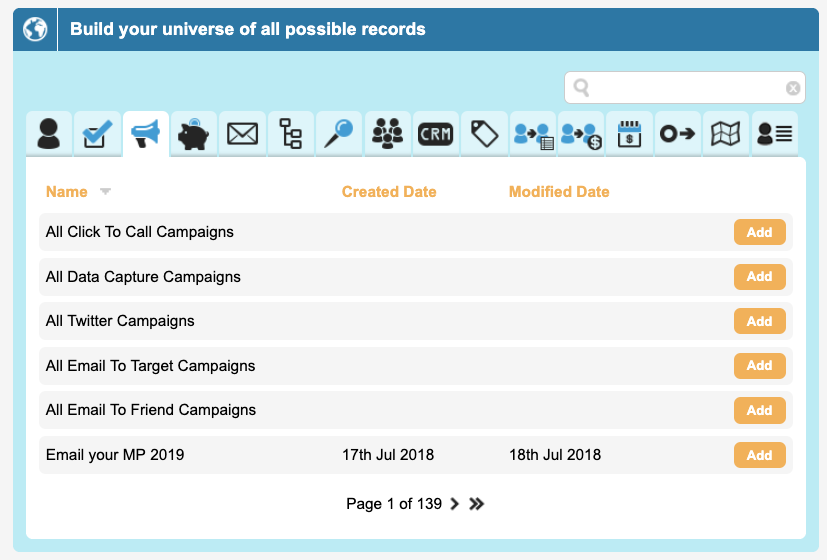Image resolution: width=827 pixels, height=560 pixels.
Task: Select the checkbox tick tab icon
Action: tap(97, 133)
